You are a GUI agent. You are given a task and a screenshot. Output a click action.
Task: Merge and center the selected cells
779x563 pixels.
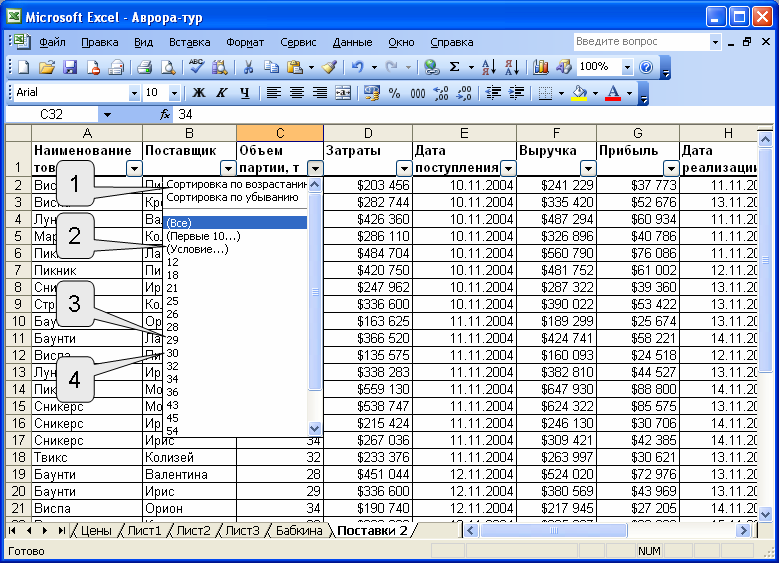click(x=343, y=92)
